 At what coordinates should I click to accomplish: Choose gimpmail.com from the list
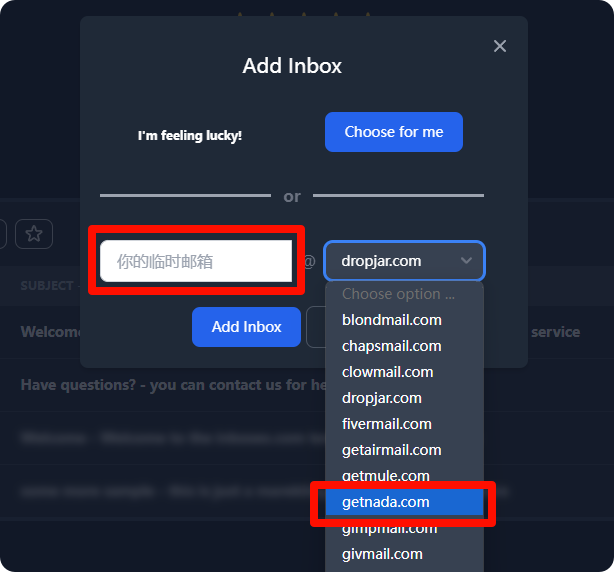click(390, 528)
